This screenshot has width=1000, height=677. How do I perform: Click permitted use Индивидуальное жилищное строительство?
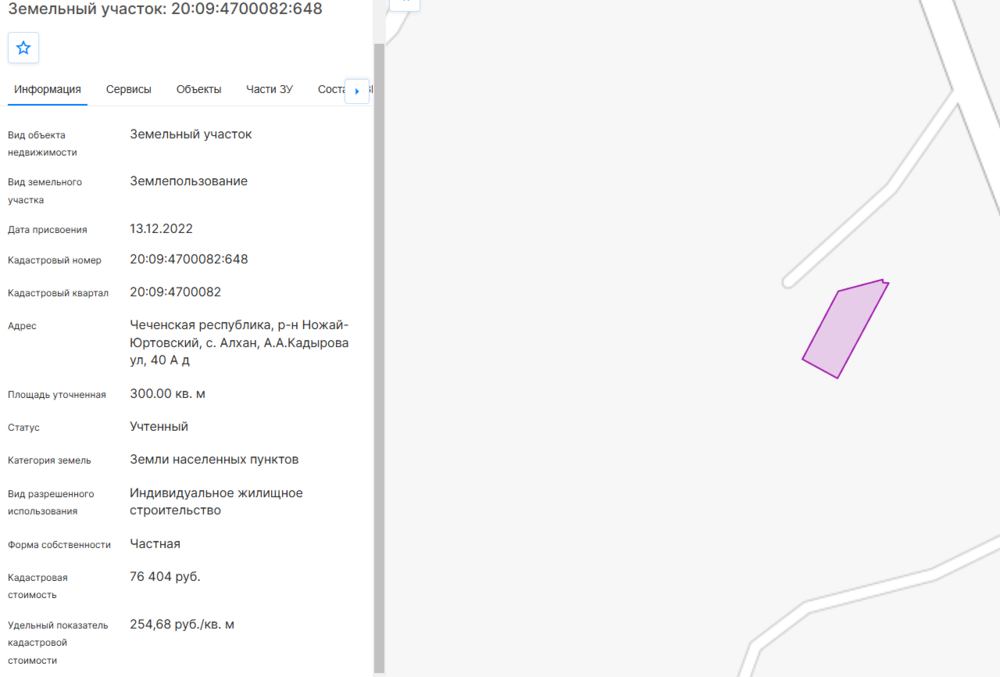click(x=216, y=501)
